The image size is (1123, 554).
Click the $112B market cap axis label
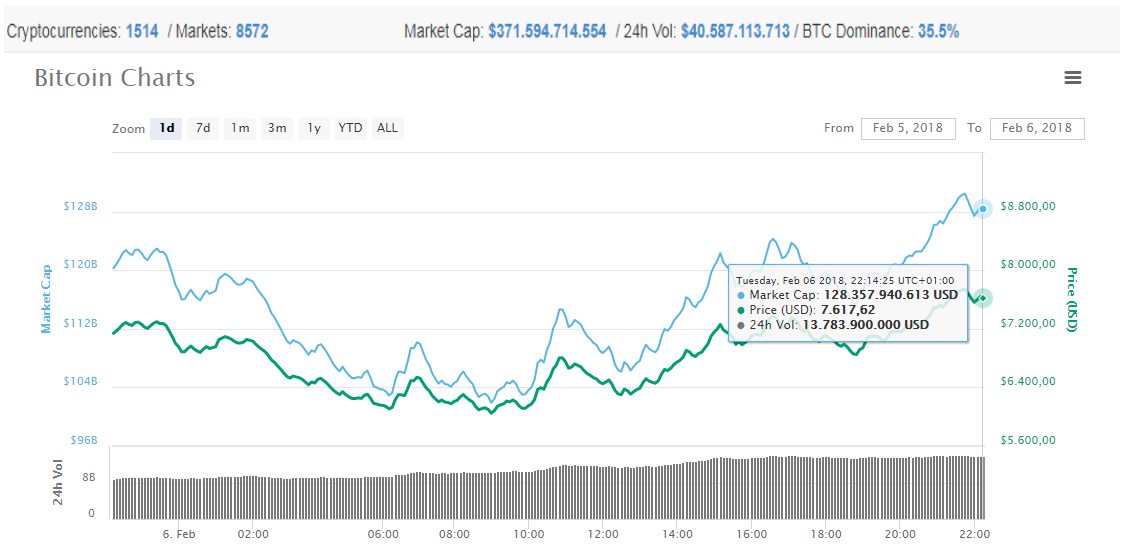click(x=80, y=324)
